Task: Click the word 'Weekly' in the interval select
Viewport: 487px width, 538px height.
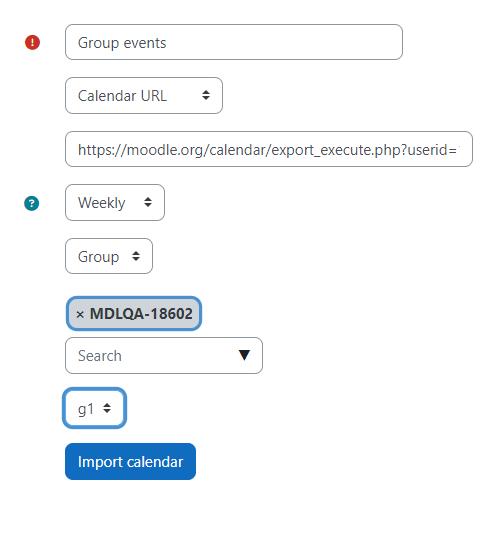Action: pos(102,203)
